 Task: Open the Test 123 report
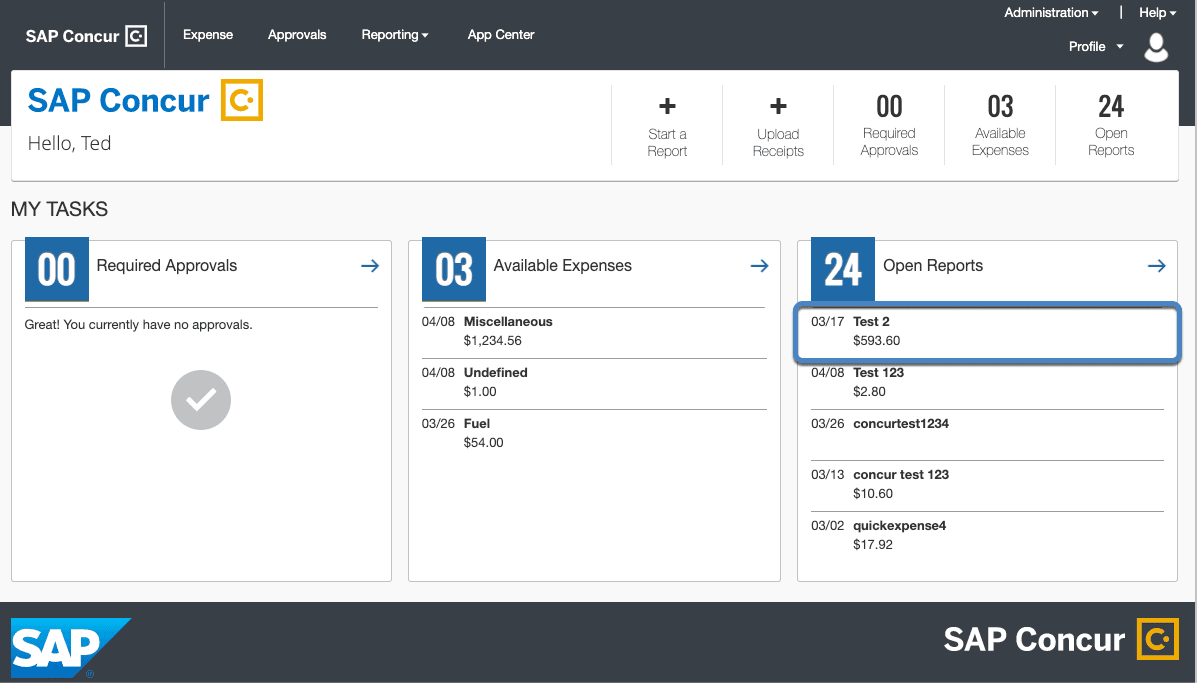pos(987,382)
